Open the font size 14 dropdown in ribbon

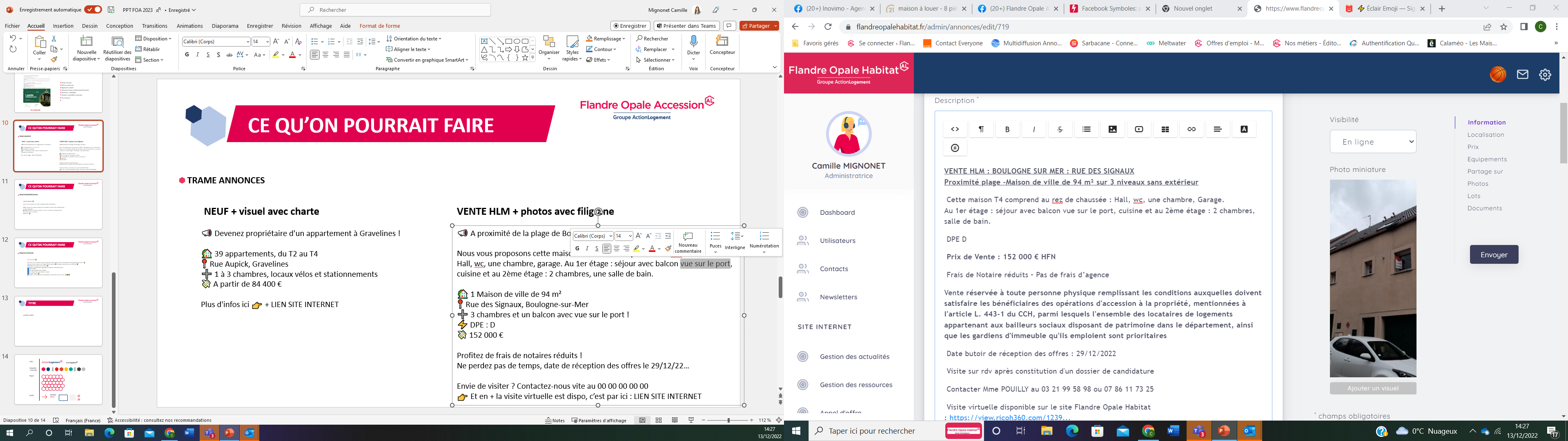tap(267, 41)
